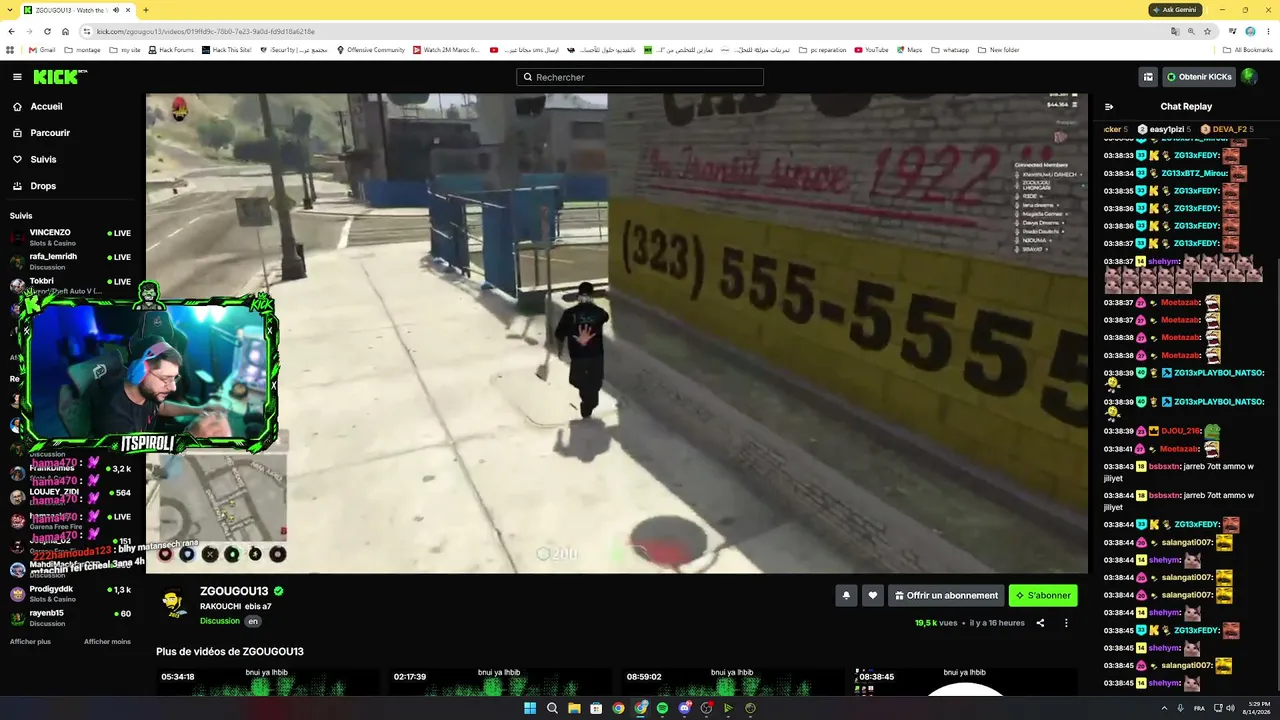Open Accueil in the sidebar
This screenshot has width=1280, height=720.
click(46, 107)
